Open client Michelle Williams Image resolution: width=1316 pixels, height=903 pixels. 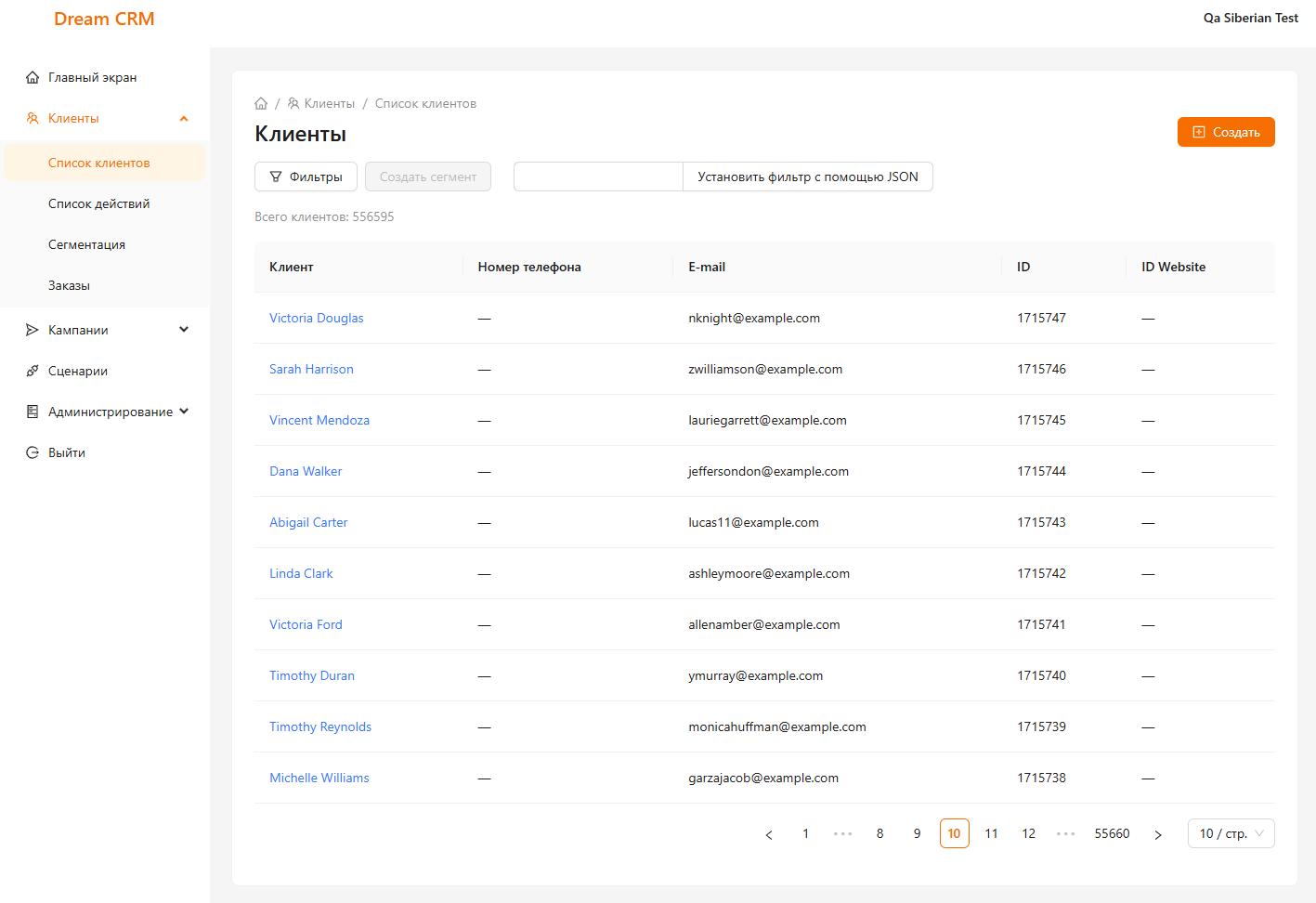pyautogui.click(x=319, y=778)
